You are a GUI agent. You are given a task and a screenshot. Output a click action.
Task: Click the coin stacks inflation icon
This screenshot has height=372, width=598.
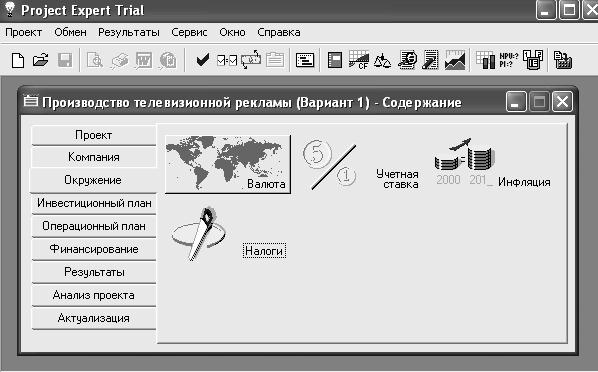[465, 162]
